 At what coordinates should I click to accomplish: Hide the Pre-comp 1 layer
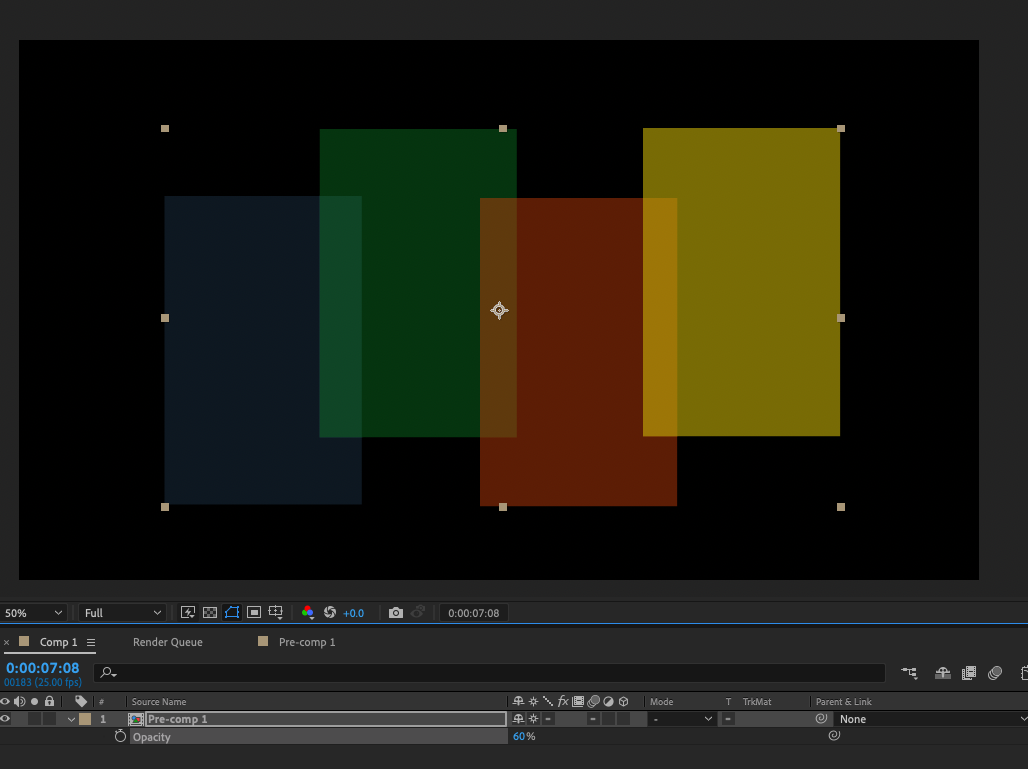[6, 718]
